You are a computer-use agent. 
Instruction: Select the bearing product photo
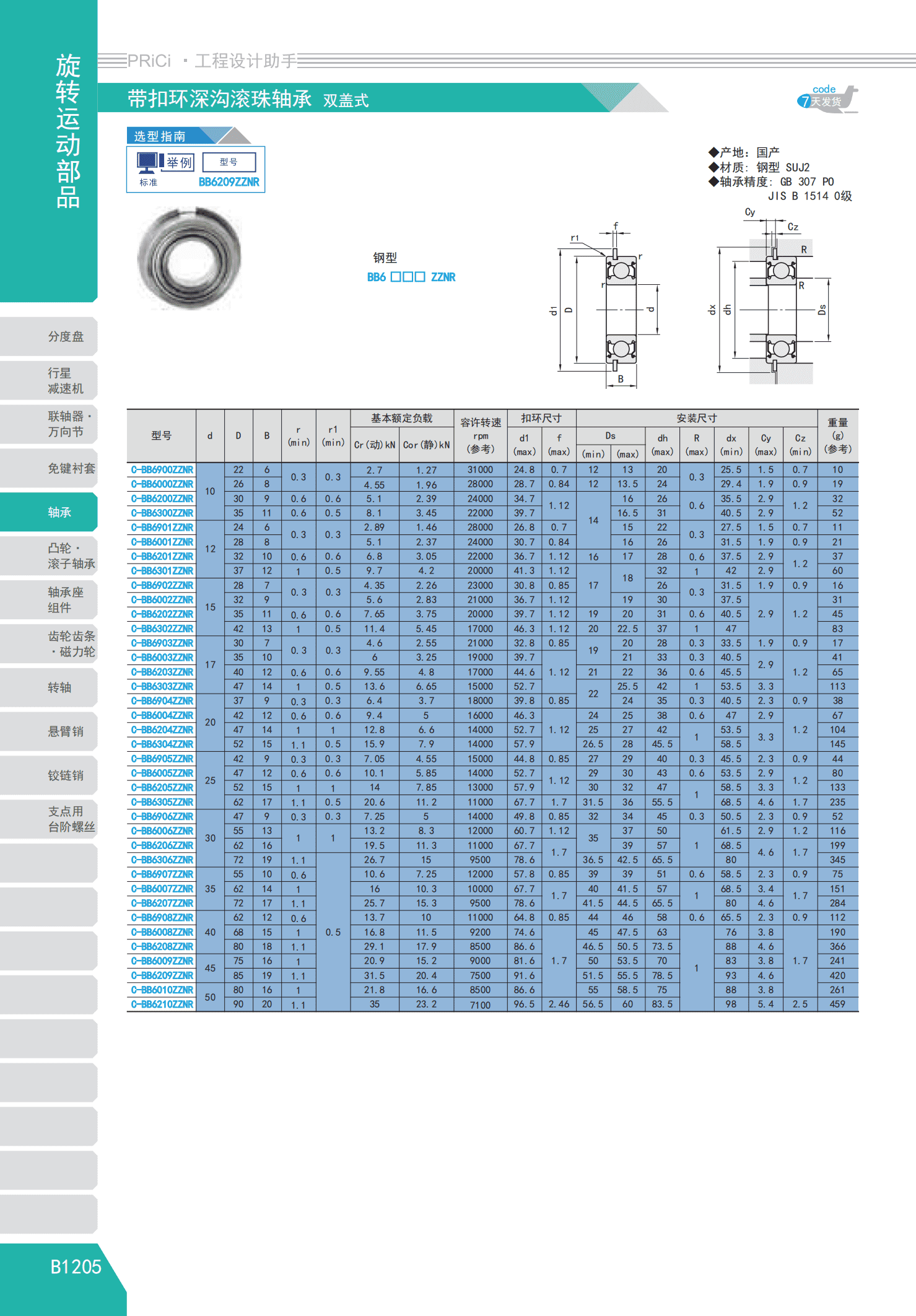190,258
